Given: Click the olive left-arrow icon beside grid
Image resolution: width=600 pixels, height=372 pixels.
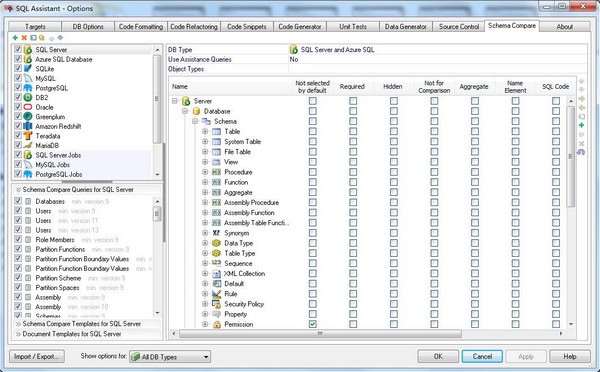Looking at the screenshot, I should tap(581, 108).
